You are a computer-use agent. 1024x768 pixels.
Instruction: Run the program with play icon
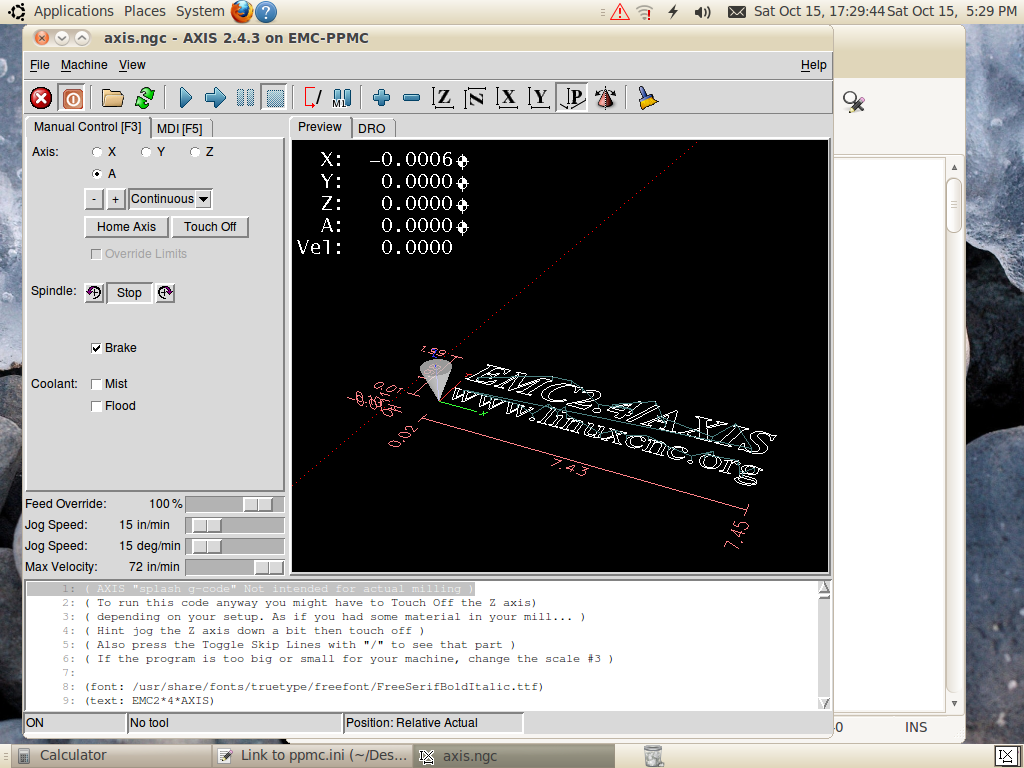(x=185, y=99)
